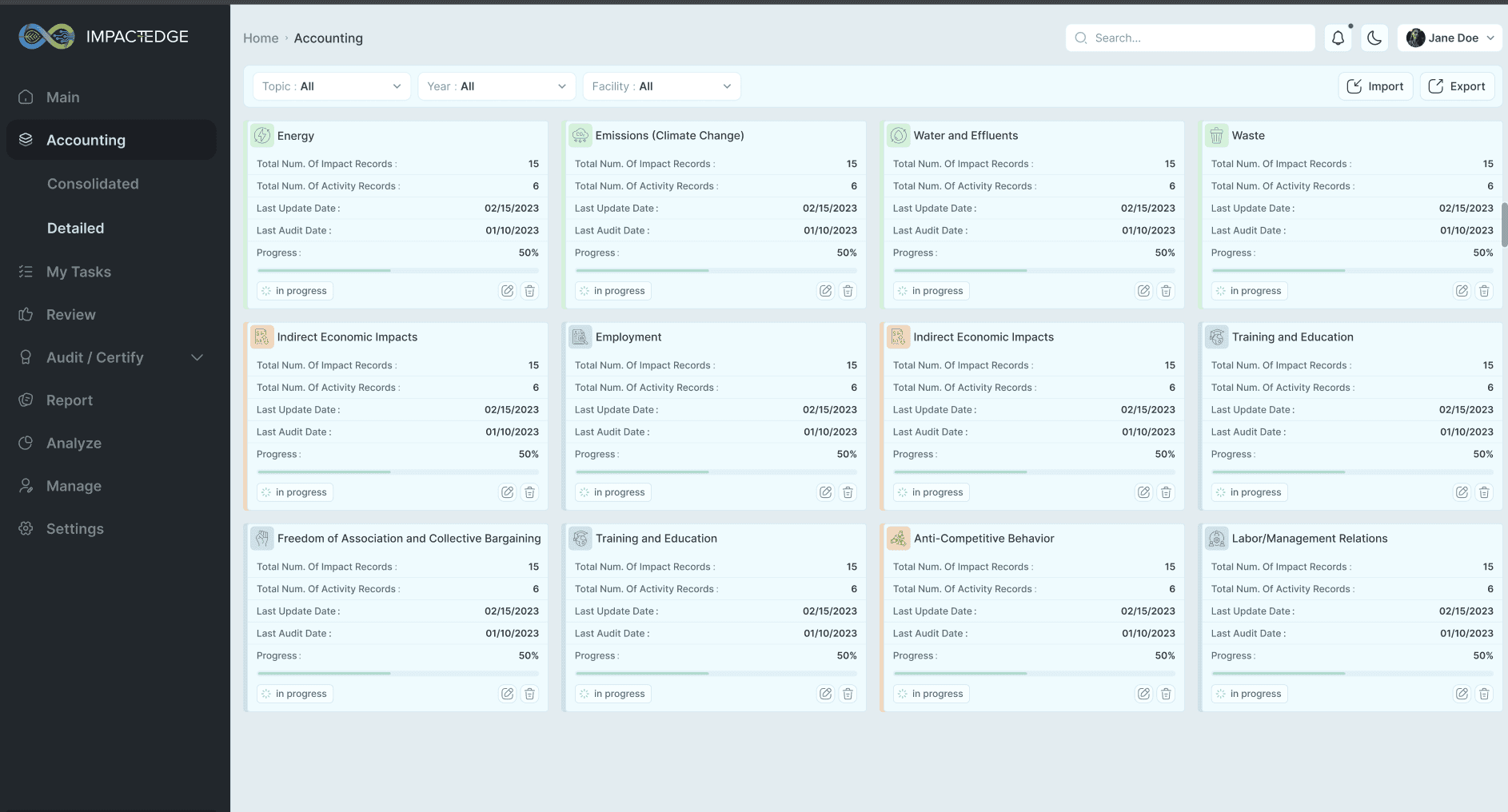Click the ImpactEdge logo
Image resolution: width=1508 pixels, height=812 pixels.
104,37
